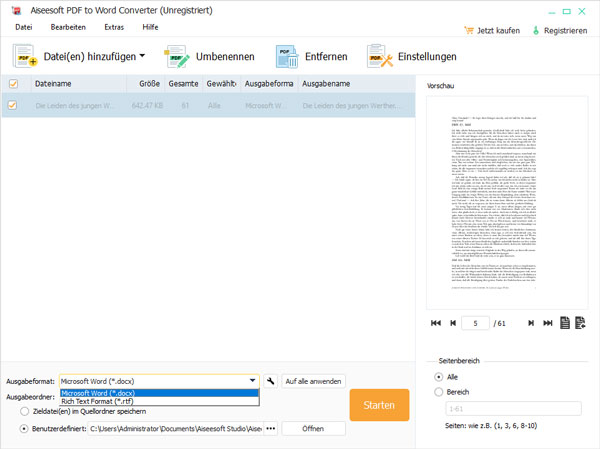Open Einstellungen via the wrench PDF icon
Viewport: 600px width, 449px height.
[x=380, y=56]
